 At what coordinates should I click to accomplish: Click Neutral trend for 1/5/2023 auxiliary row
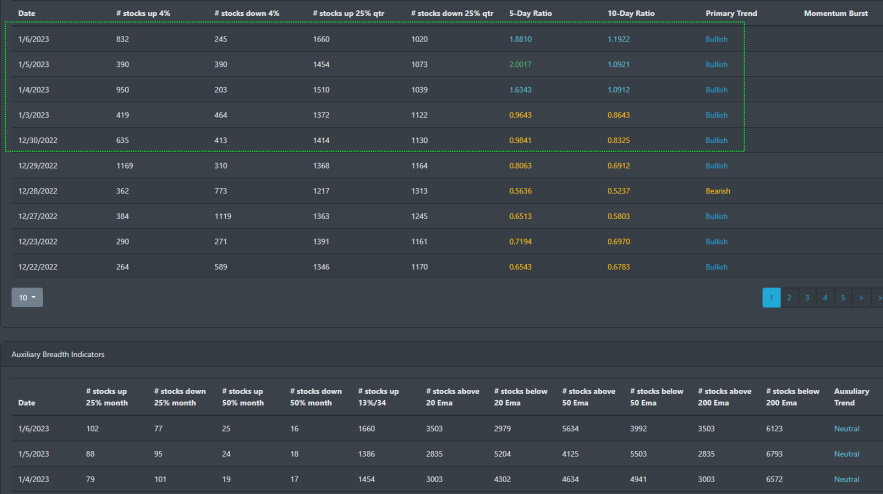(846, 454)
